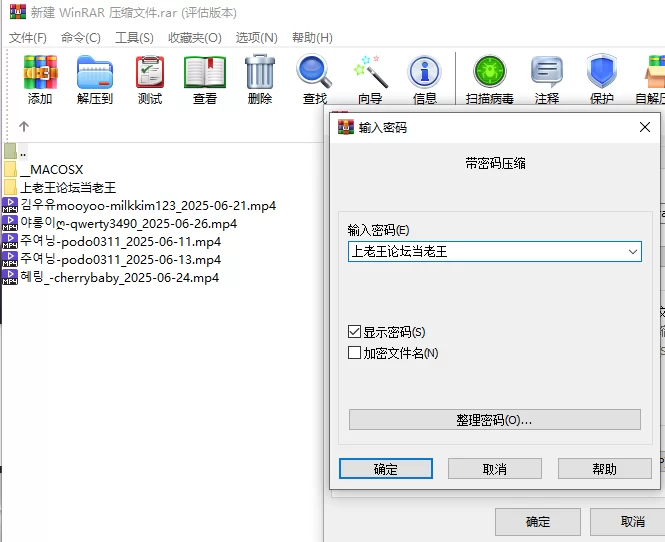Click 取消 in the password dialog
Viewport: 665px width, 542px height.
(x=495, y=469)
